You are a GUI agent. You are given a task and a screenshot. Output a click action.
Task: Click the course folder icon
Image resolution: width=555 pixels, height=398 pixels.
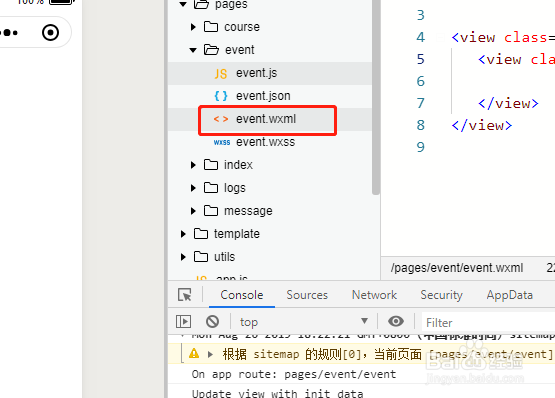(x=211, y=27)
